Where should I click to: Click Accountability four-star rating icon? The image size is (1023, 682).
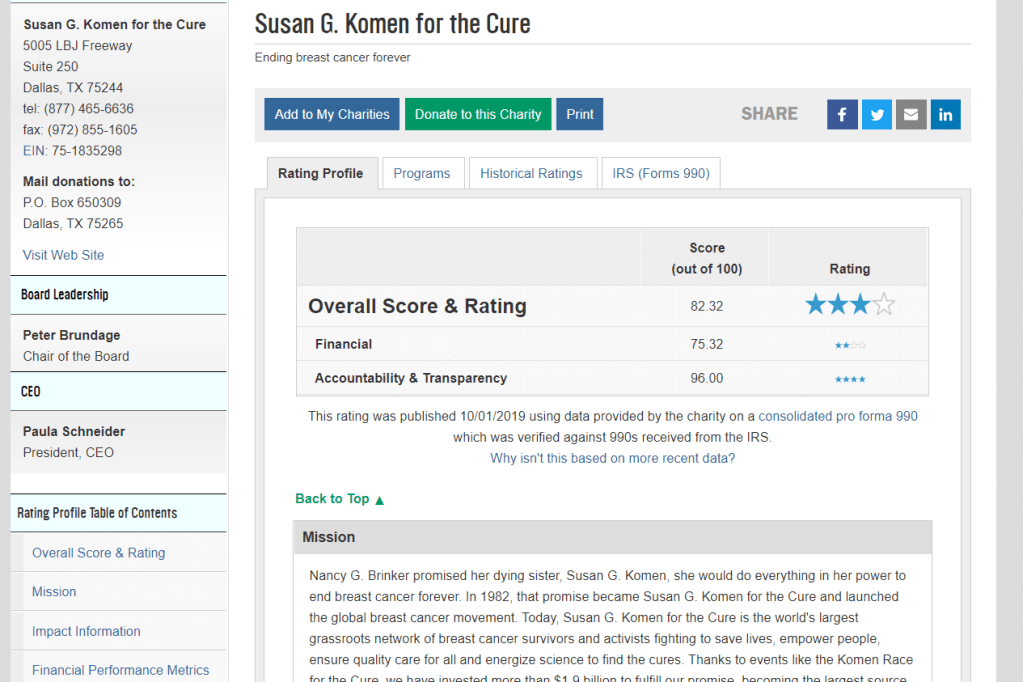click(850, 379)
